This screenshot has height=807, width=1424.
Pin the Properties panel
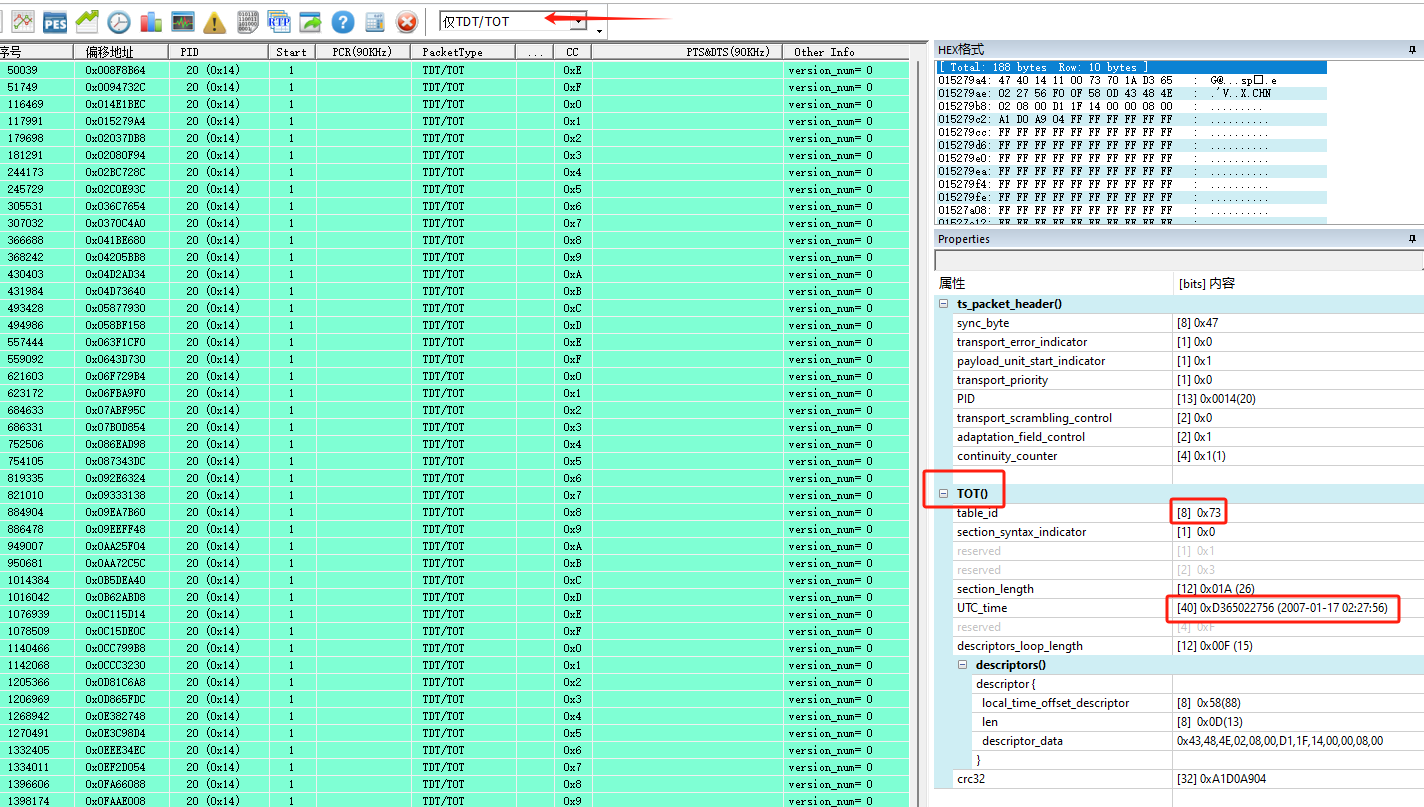[1413, 239]
